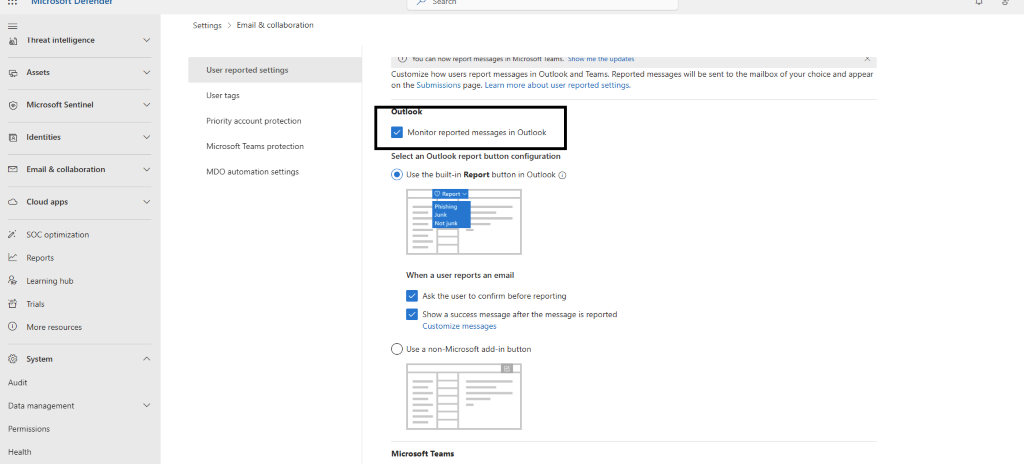
Task: Click the Microsoft Sentinel shield icon
Action: (x=12, y=105)
